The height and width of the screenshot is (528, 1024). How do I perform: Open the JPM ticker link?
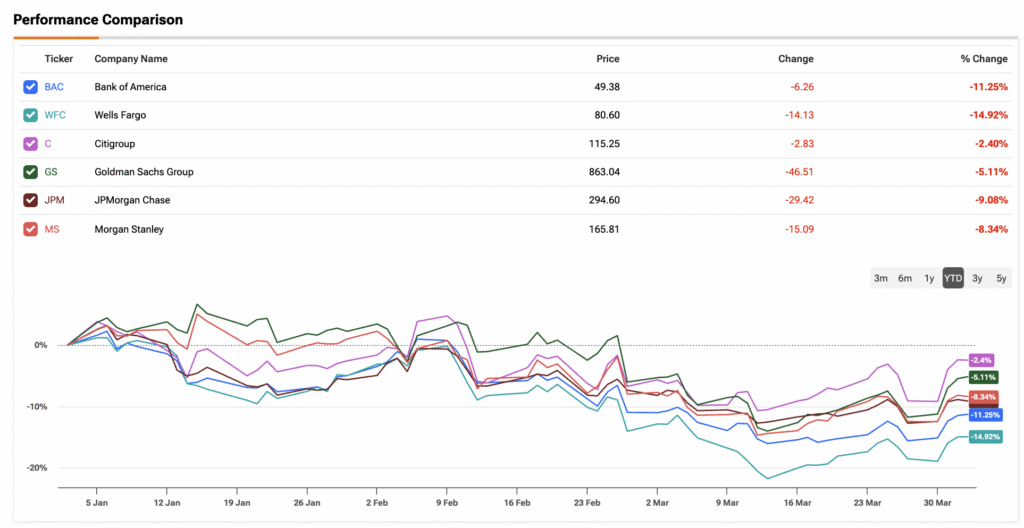pyautogui.click(x=54, y=200)
